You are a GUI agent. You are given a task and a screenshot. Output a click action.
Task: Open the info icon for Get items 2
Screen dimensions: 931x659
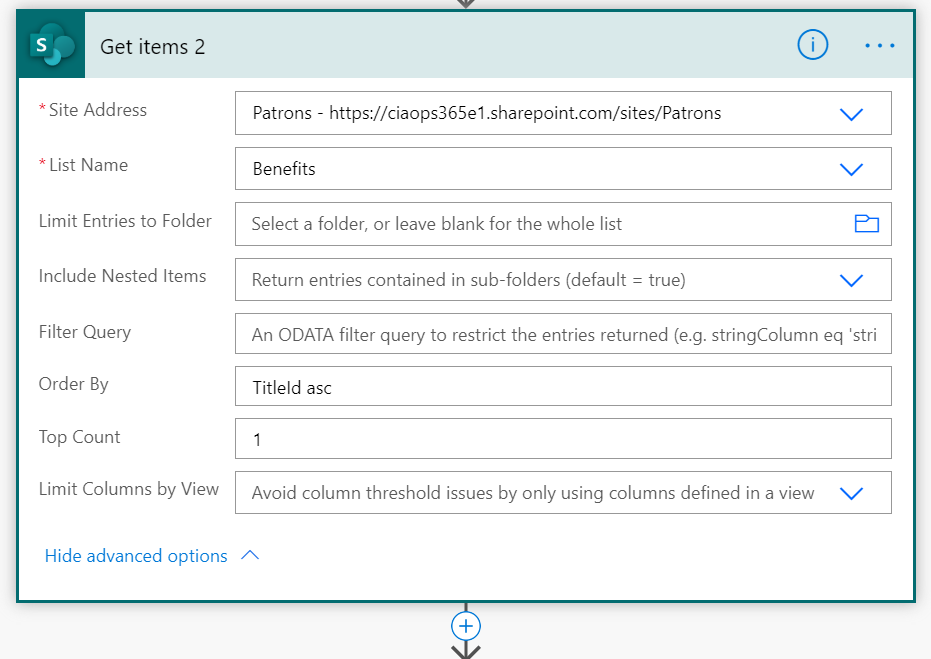(812, 45)
